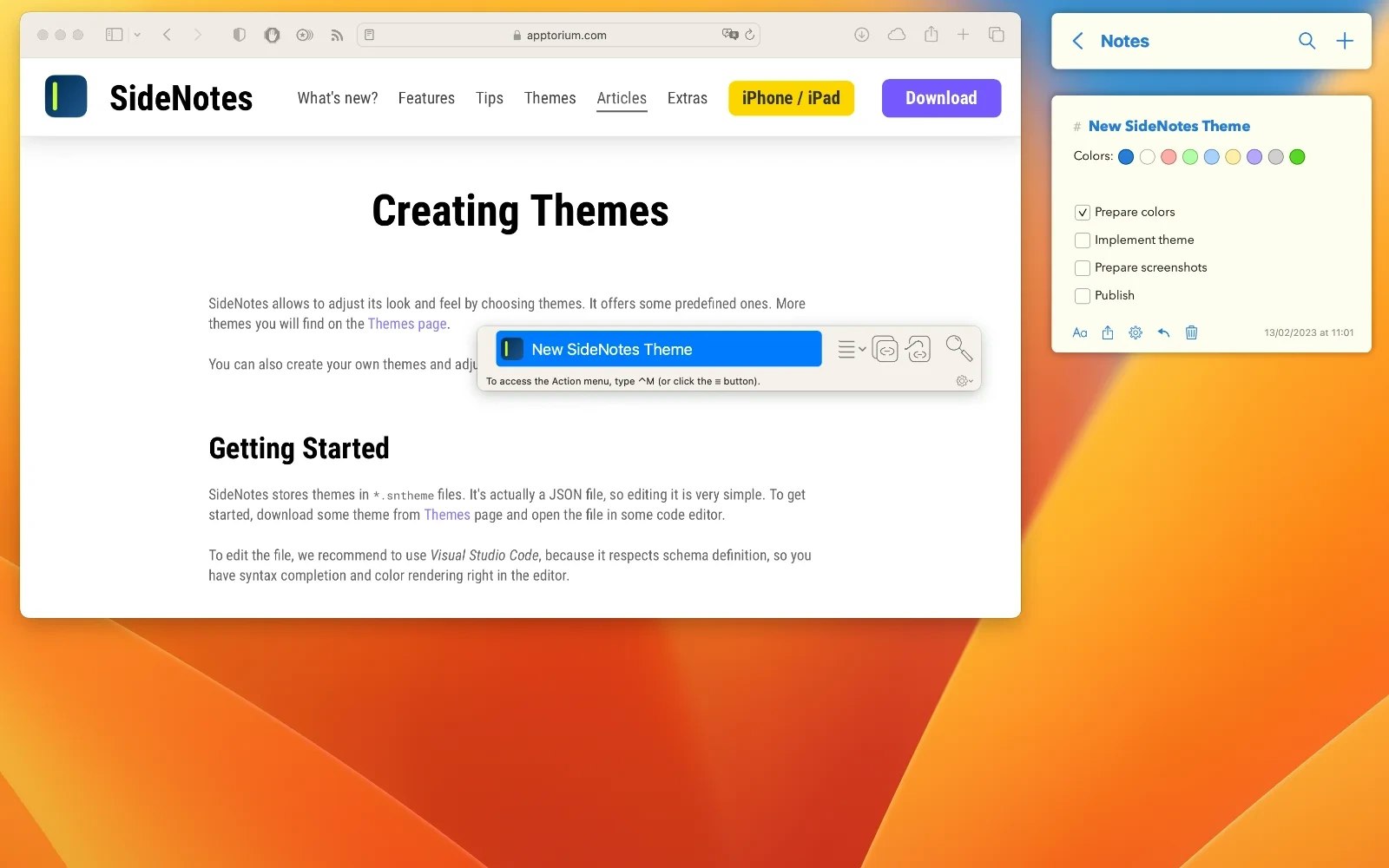Select the Articles navigation item

(x=622, y=98)
